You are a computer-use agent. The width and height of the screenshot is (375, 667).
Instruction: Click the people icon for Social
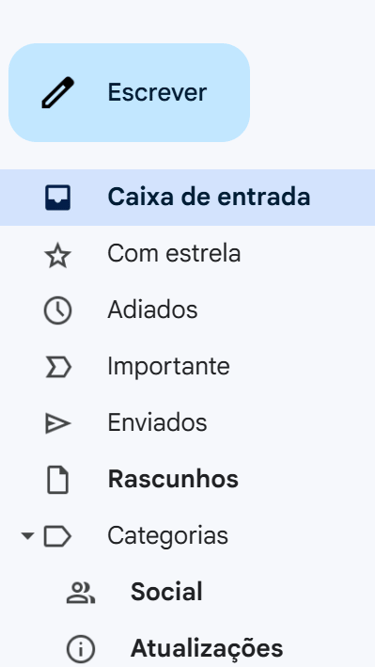[x=81, y=593]
